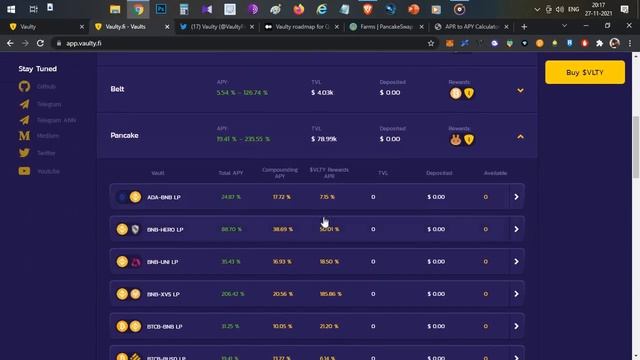The height and width of the screenshot is (360, 640).
Task: Open the Telegram sidebar icon
Action: coord(24,104)
